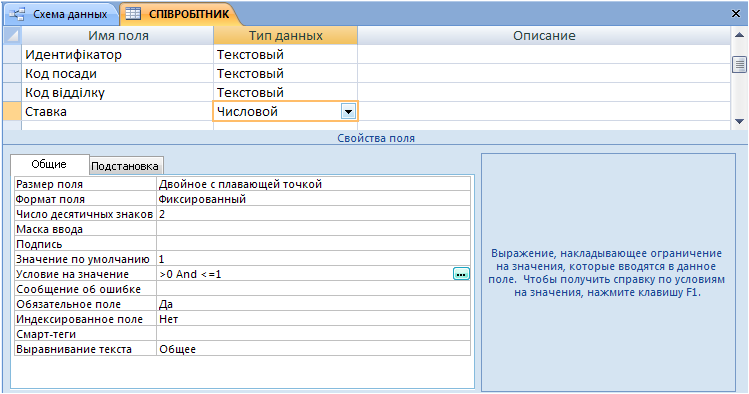Click the Описание column header
Image resolution: width=749 pixels, height=394 pixels.
tap(544, 35)
